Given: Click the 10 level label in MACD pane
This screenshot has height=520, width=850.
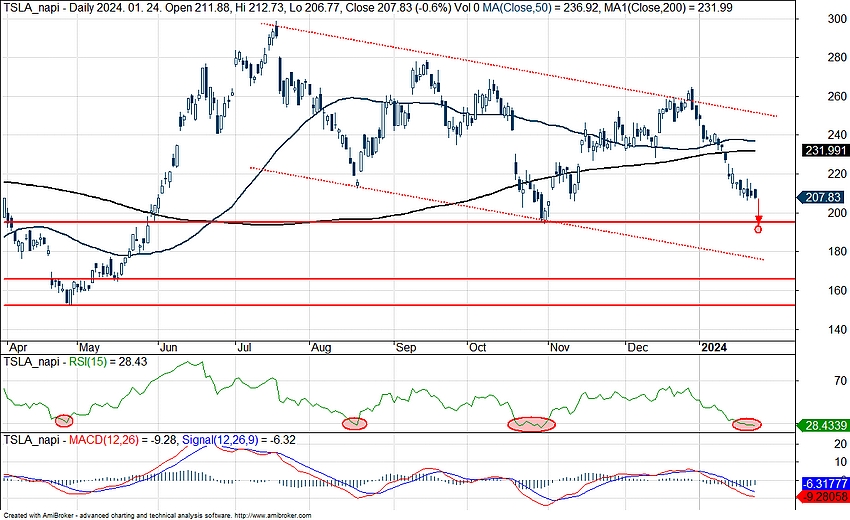Looking at the screenshot, I should click(841, 463).
